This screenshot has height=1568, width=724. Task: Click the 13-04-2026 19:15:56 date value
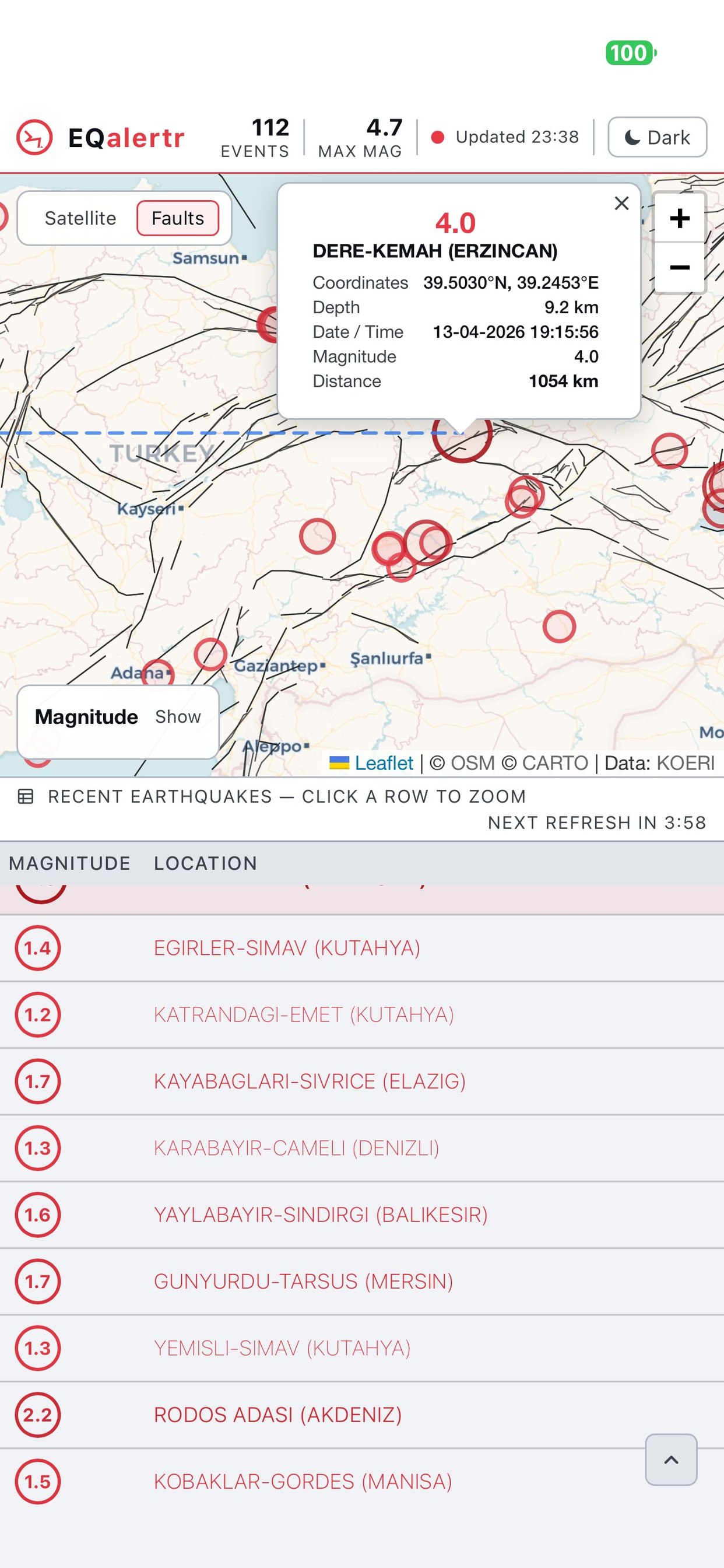pos(515,332)
